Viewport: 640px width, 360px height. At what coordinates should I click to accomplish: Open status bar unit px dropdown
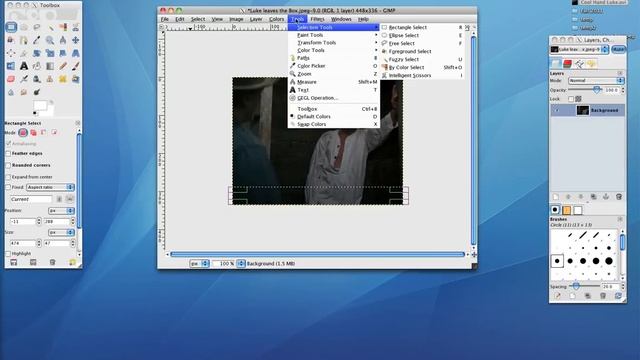click(200, 264)
